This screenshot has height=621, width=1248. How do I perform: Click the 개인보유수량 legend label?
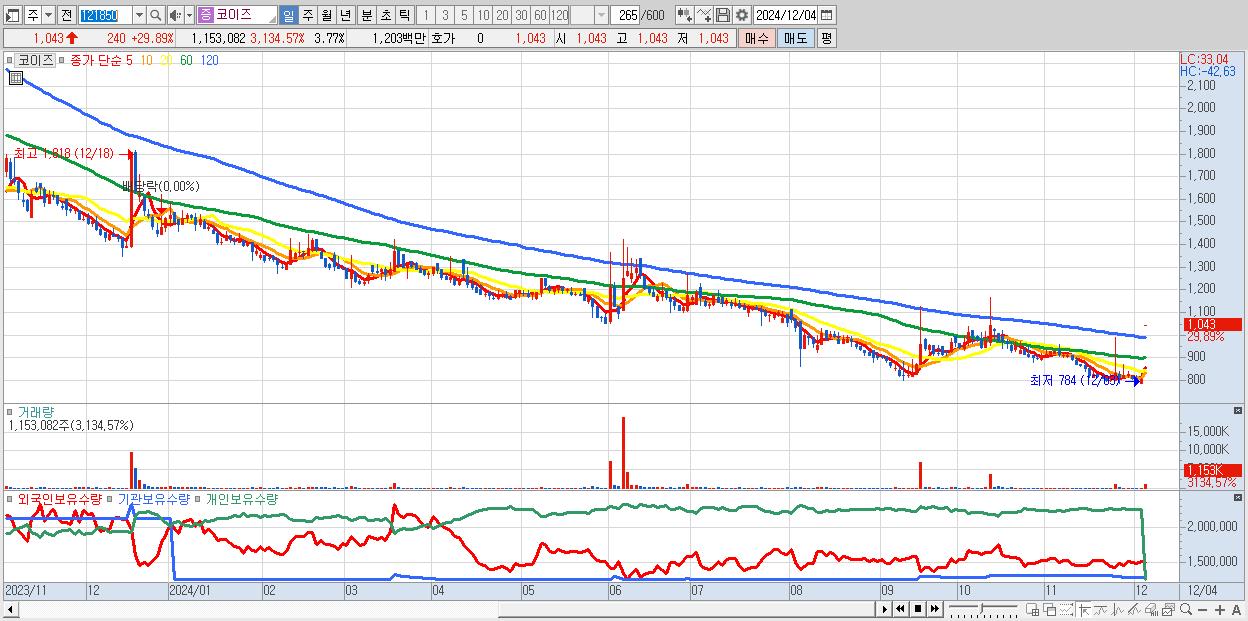tap(241, 498)
